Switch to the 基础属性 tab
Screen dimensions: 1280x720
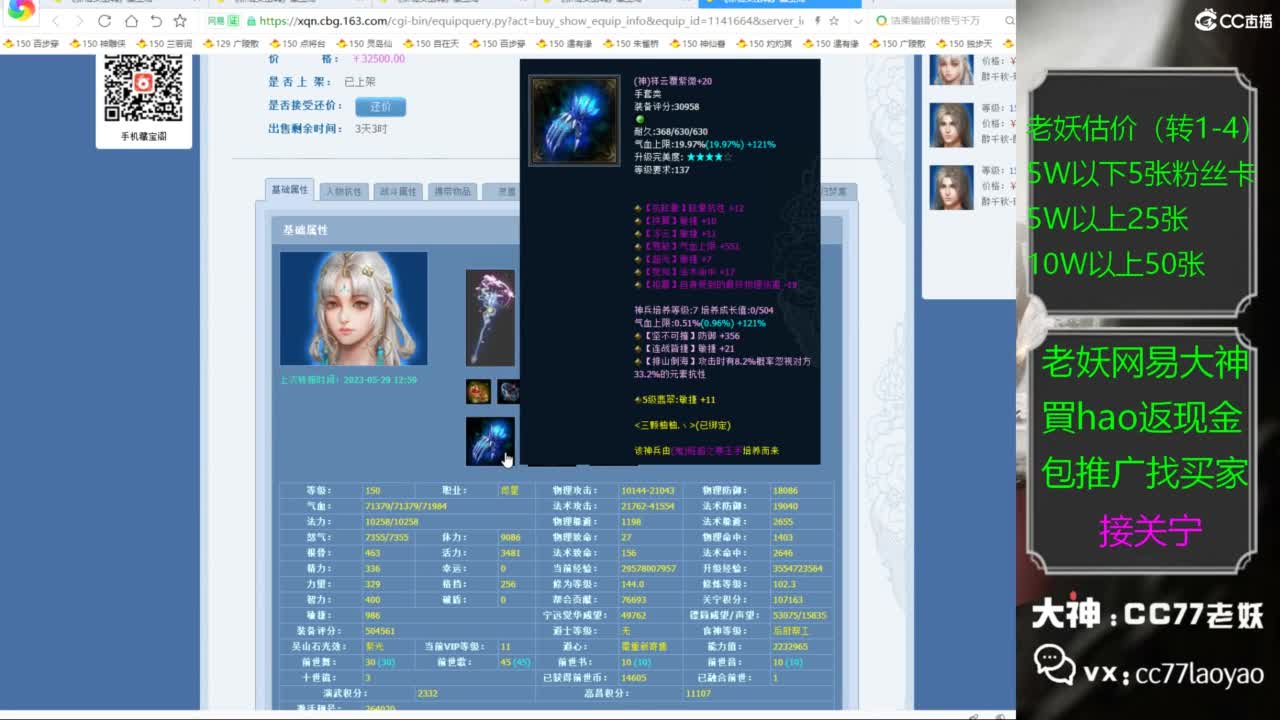[x=290, y=190]
